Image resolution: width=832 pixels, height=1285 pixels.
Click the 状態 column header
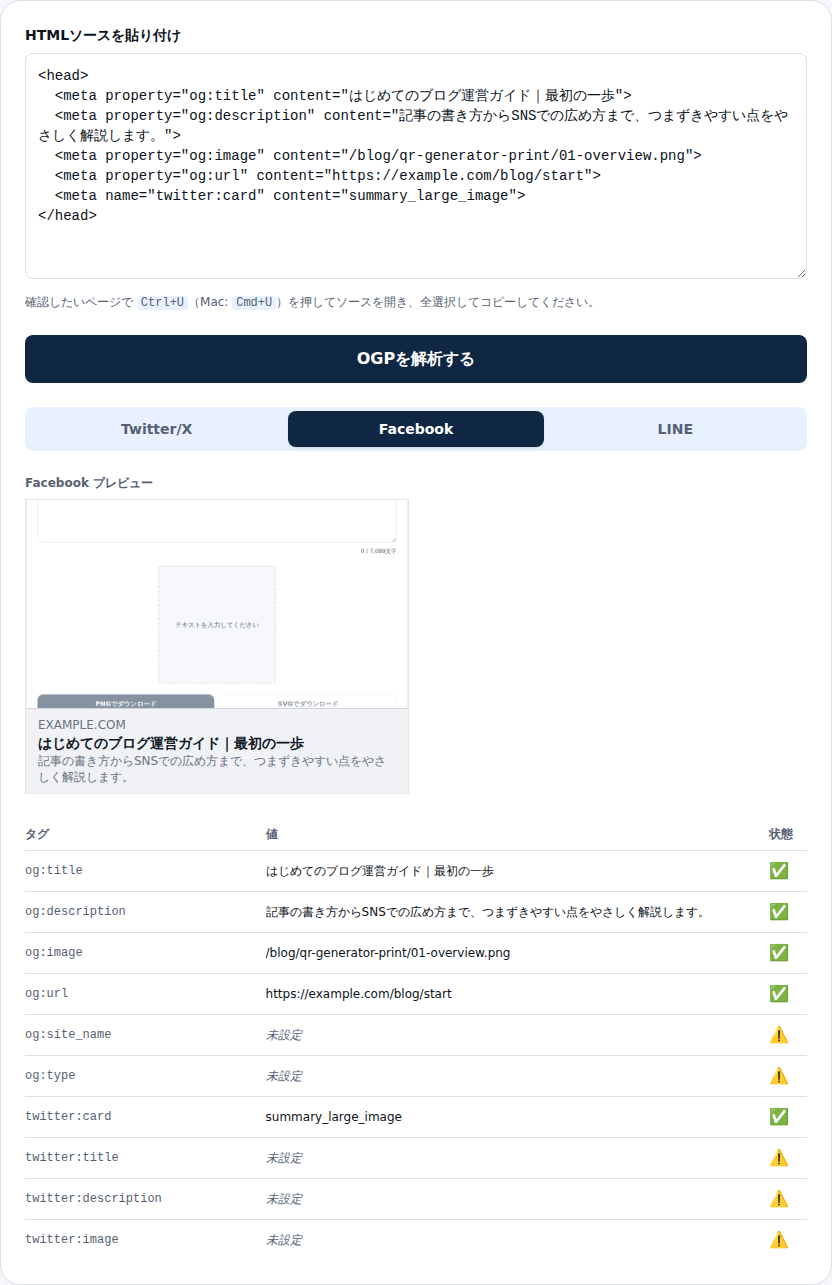pyautogui.click(x=781, y=834)
